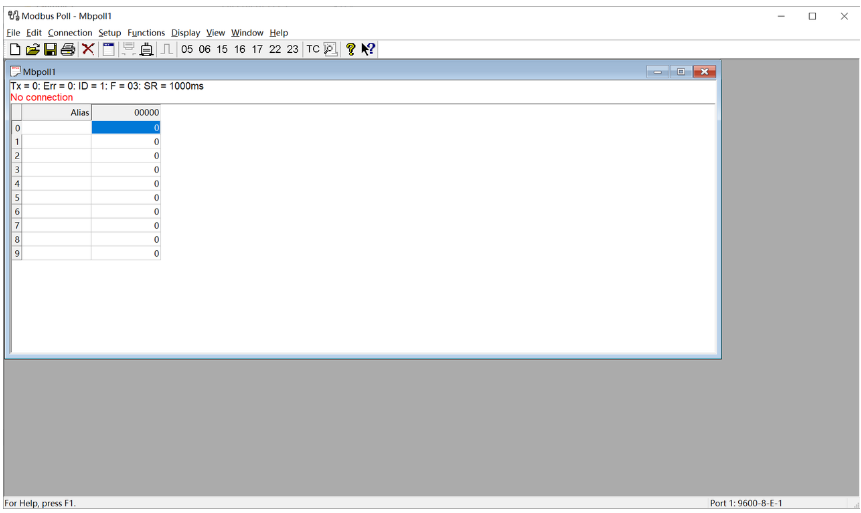Select function 06 in the toolbar

(x=204, y=49)
